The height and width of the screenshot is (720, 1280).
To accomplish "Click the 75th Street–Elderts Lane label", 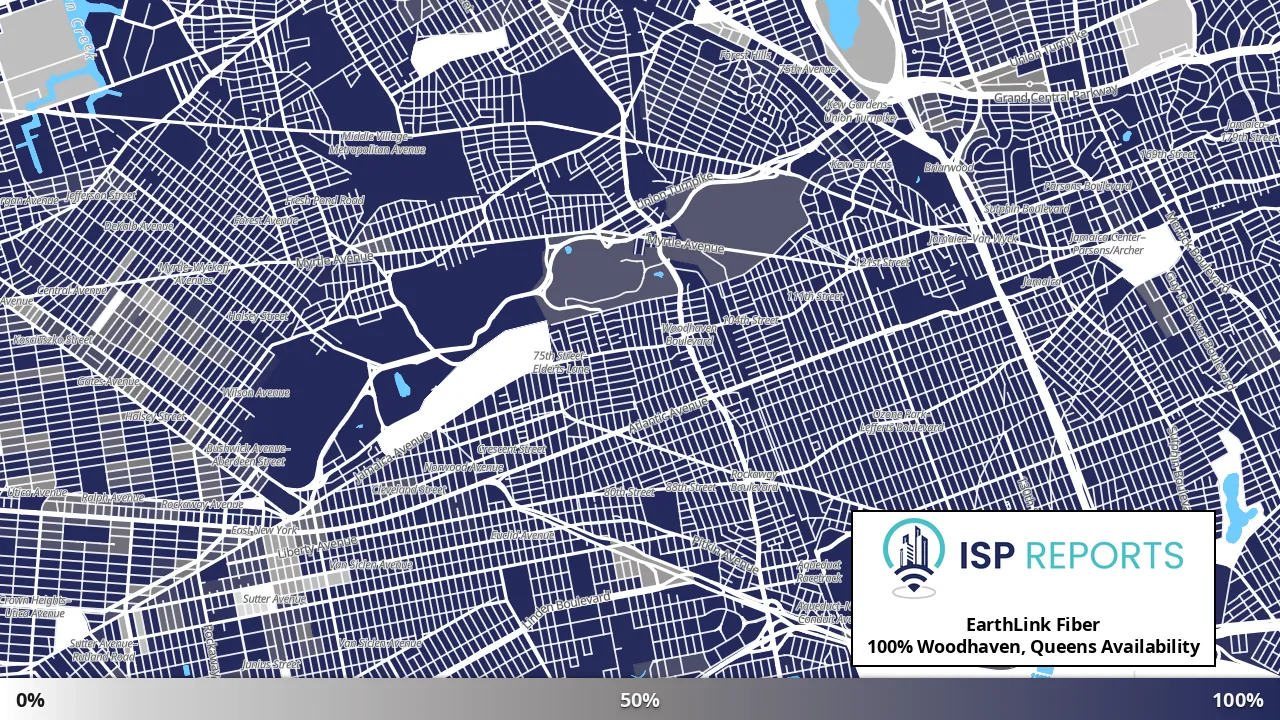I will (560, 362).
